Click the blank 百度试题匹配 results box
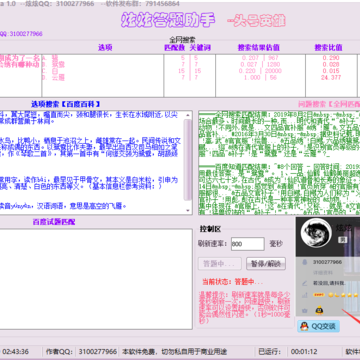The image size is (360, 360). [x=96, y=279]
